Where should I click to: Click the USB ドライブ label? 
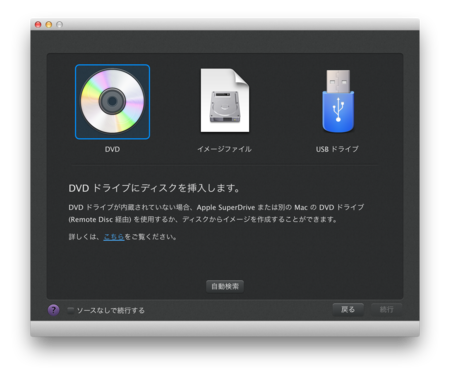pyautogui.click(x=337, y=149)
